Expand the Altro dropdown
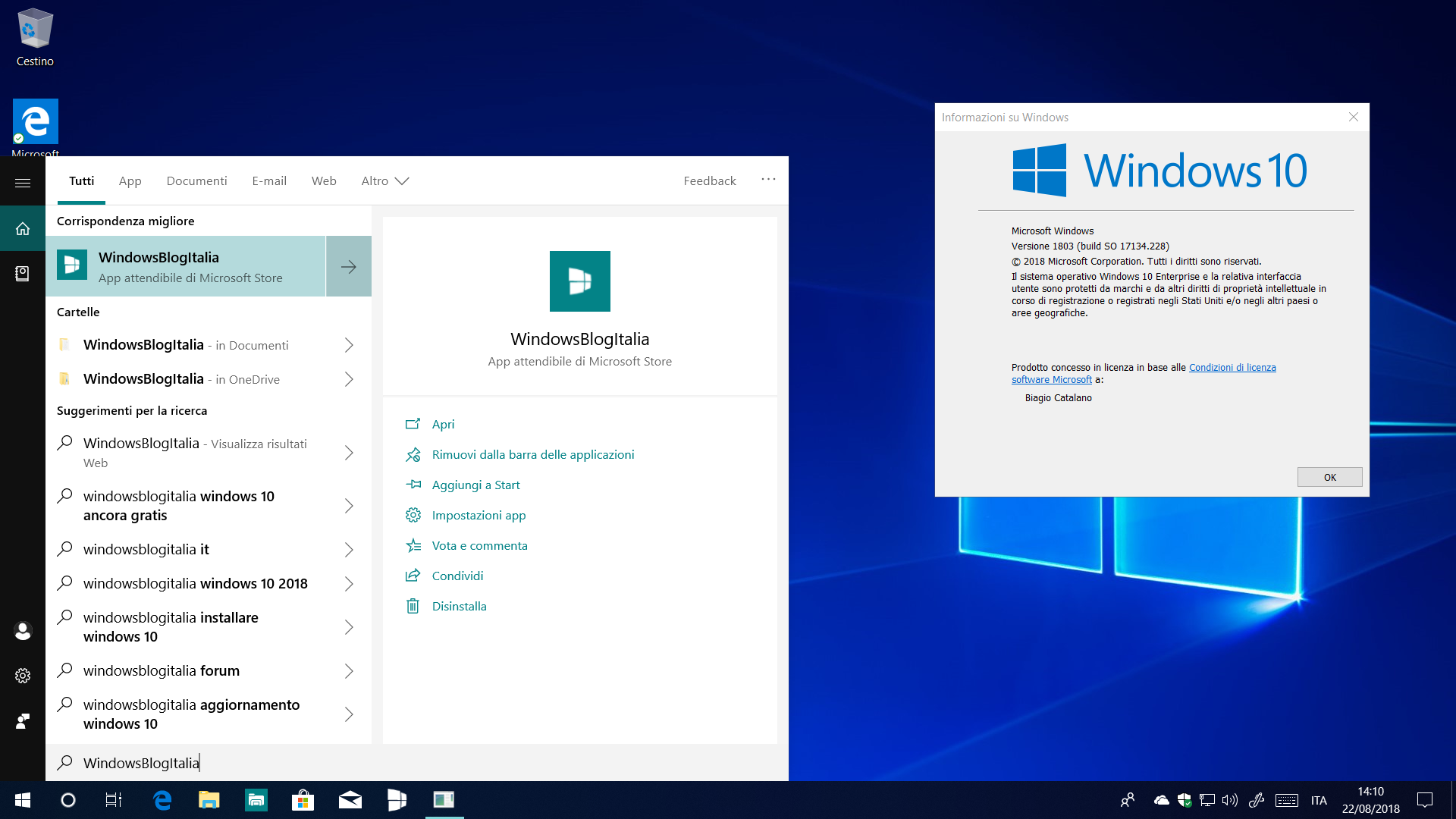The image size is (1456, 819). coord(385,180)
